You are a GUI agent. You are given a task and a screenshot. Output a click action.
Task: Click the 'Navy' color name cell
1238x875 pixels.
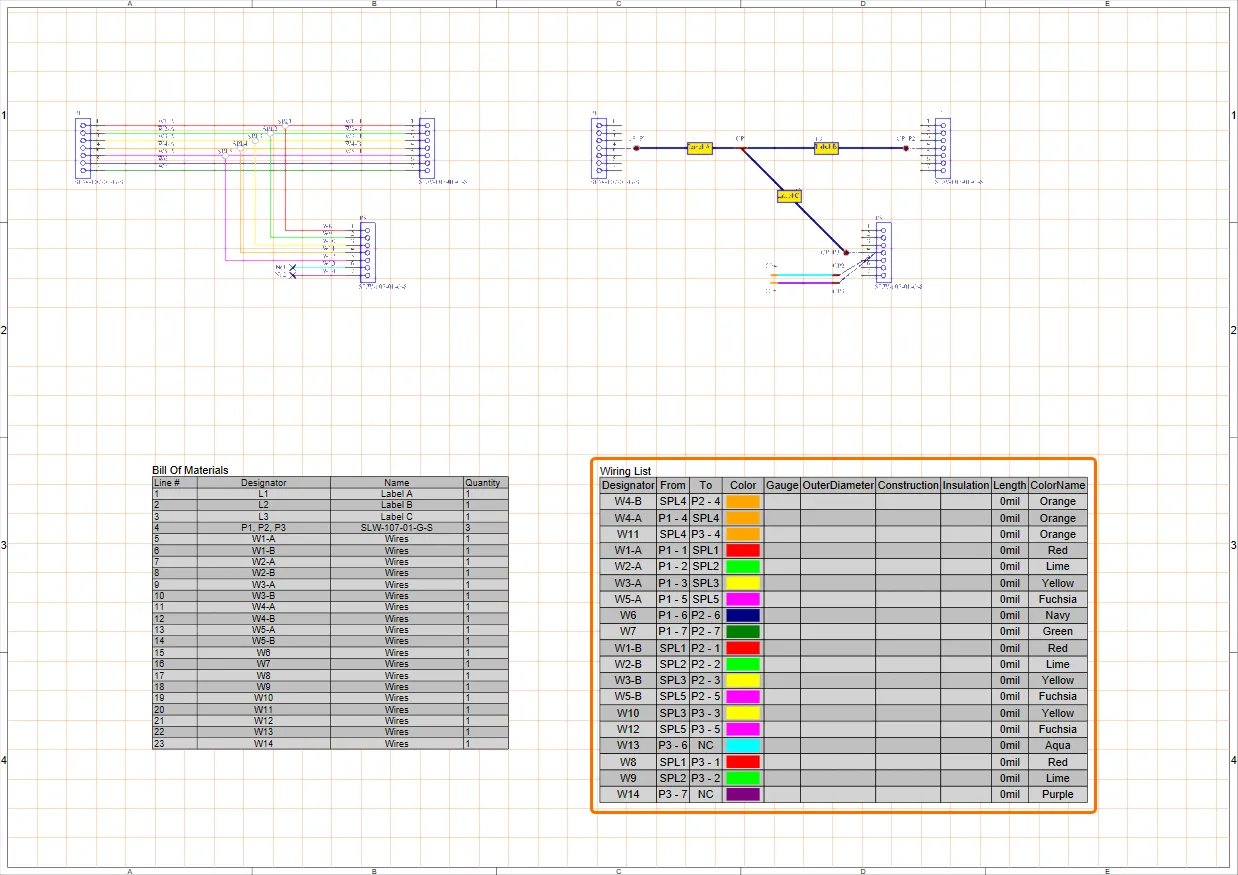pos(1058,615)
